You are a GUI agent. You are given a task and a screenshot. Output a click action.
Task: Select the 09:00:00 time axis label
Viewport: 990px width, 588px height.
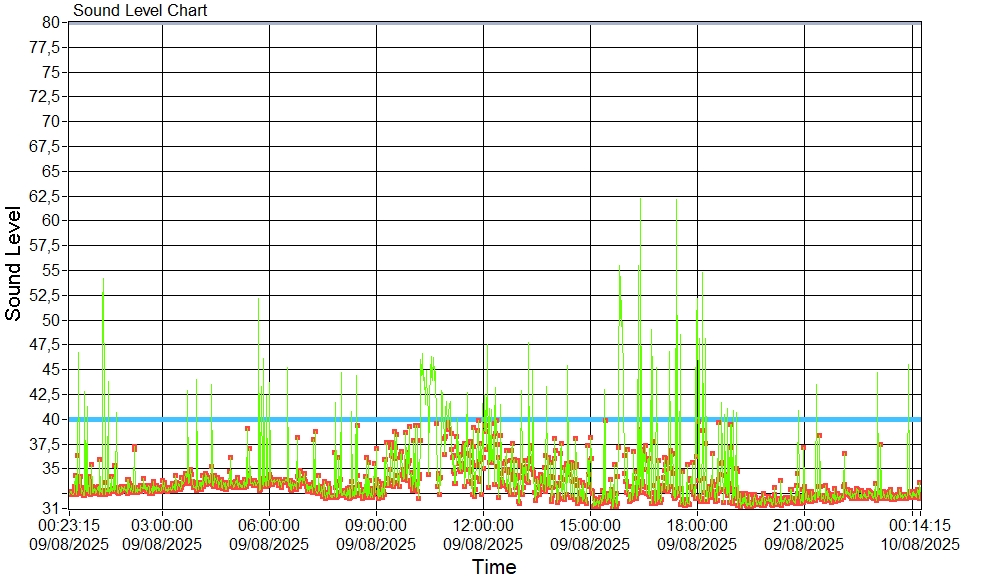[x=376, y=525]
